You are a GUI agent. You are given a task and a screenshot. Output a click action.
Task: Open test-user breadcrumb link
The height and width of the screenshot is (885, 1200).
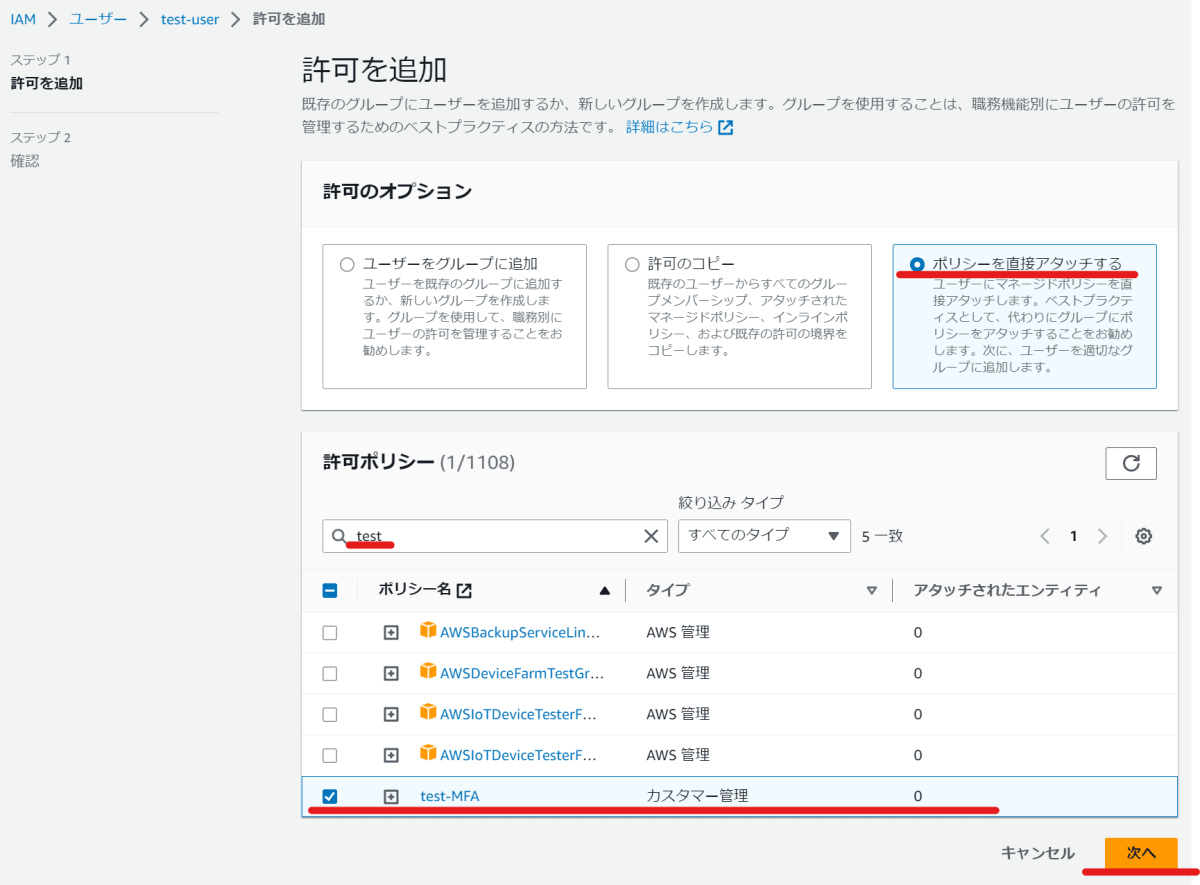pos(190,19)
